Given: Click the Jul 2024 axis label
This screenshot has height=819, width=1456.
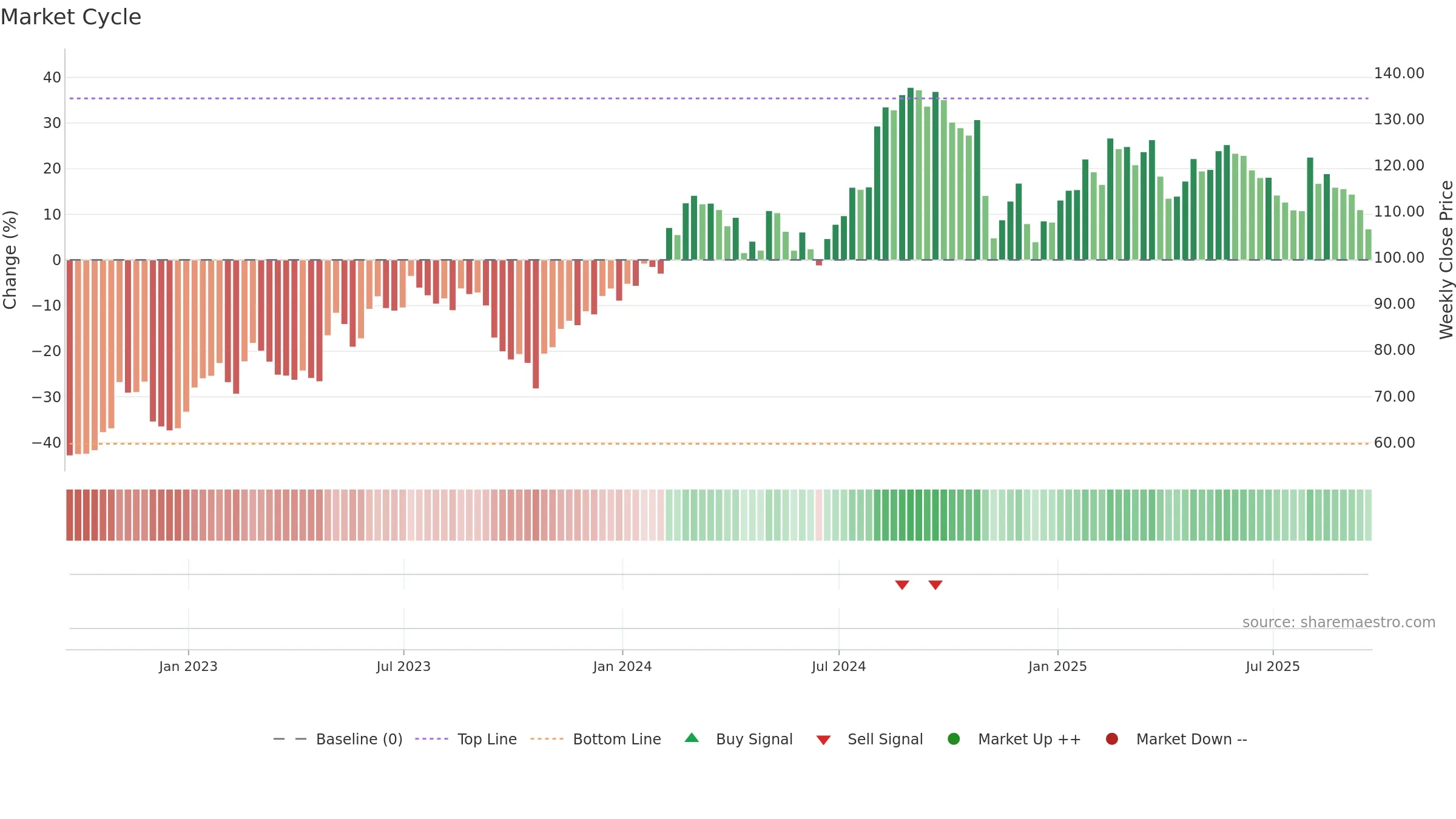Looking at the screenshot, I should coord(839,666).
